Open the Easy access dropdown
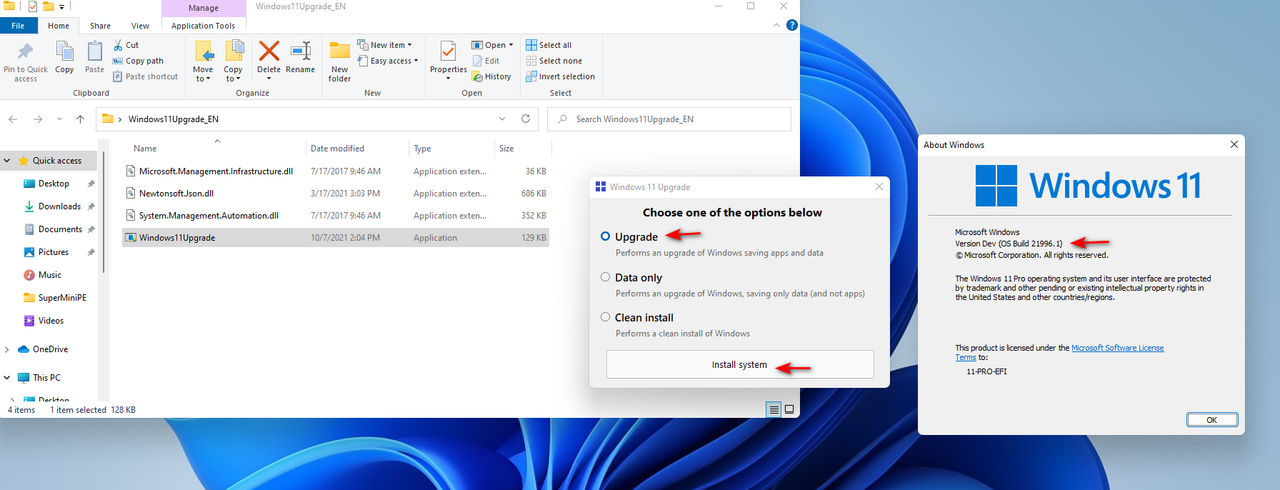Screen dimensions: 1280x490 click(388, 61)
